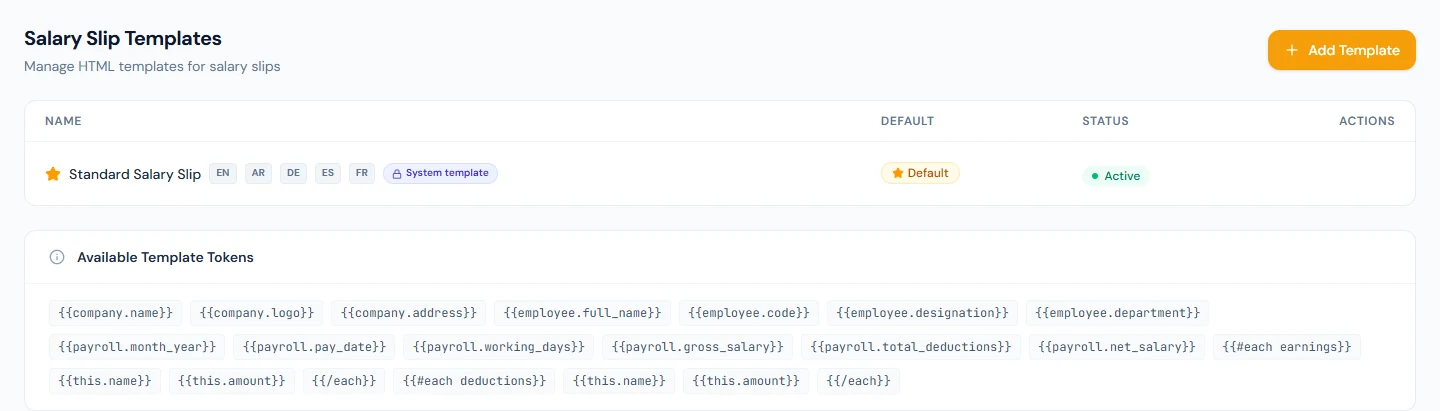This screenshot has width=1440, height=411.
Task: Click the Salary Slip Templates heading
Action: pyautogui.click(x=123, y=39)
